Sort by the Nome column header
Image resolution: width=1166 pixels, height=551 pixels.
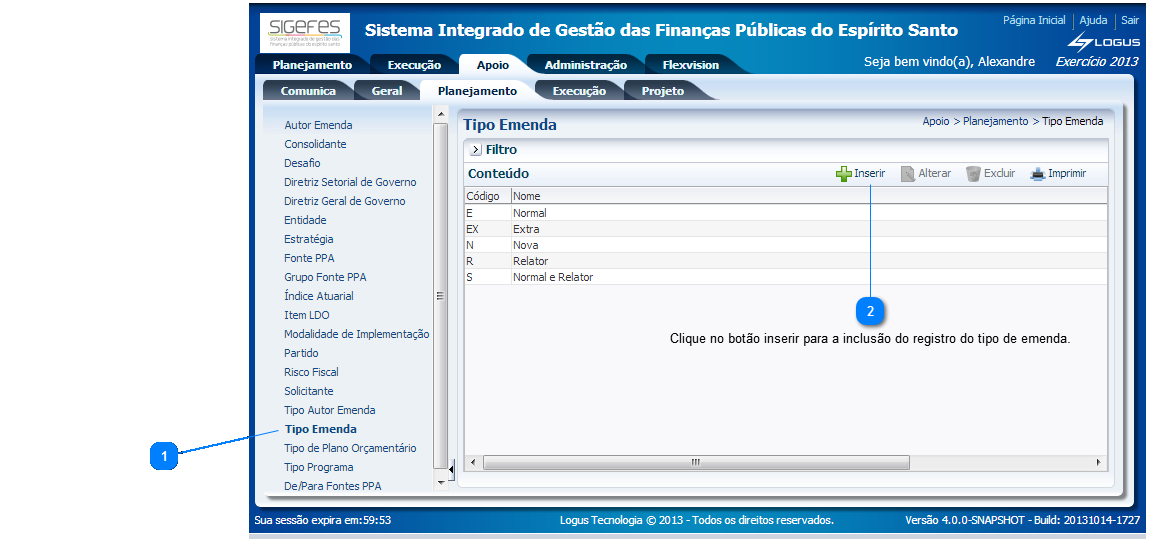coord(526,196)
